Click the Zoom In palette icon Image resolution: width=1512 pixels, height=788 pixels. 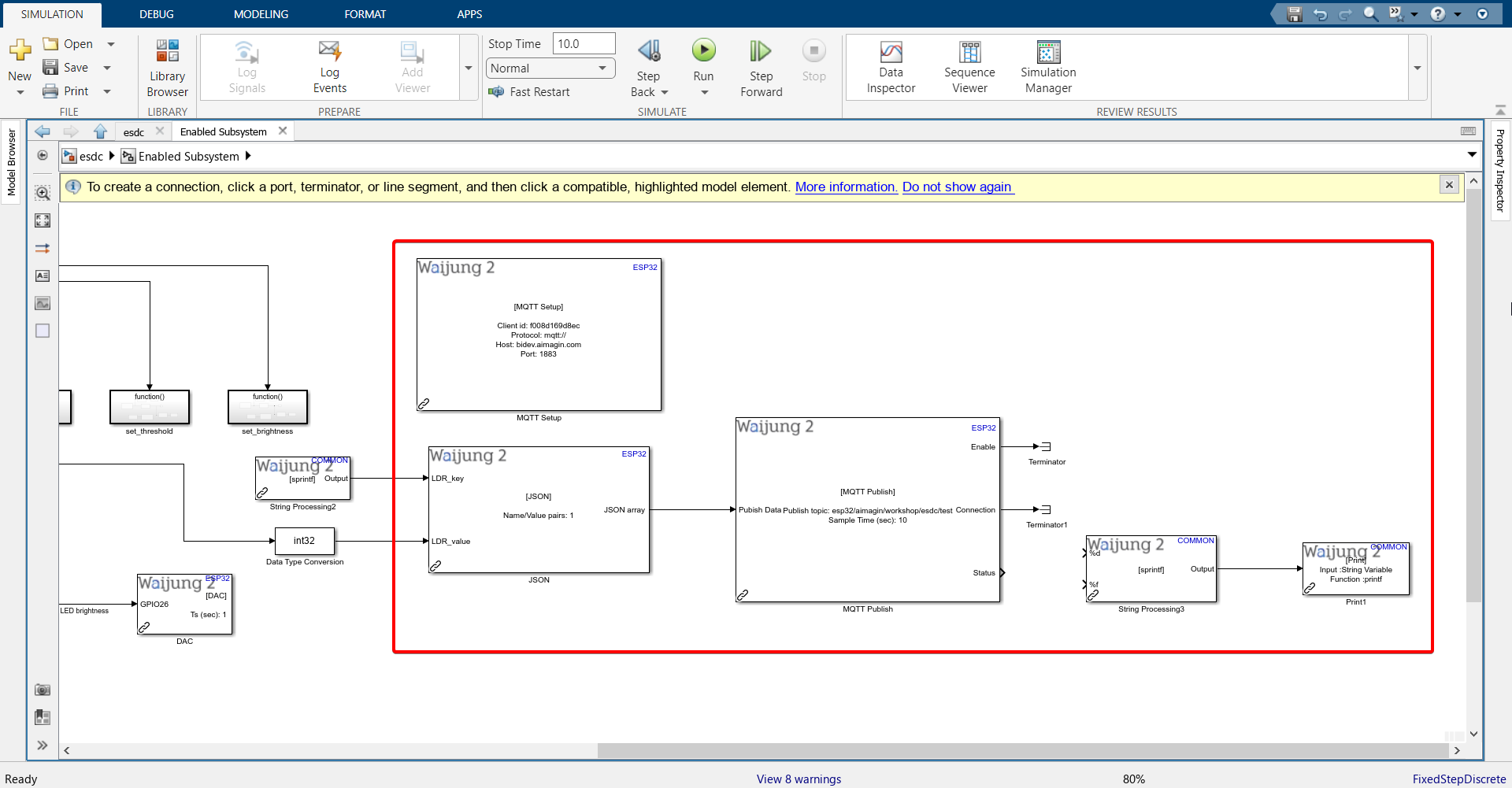coord(43,193)
